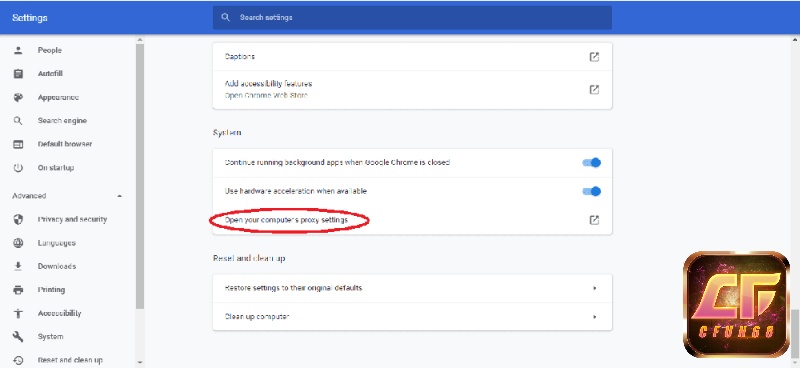800x368 pixels.
Task: Open Captions external link icon
Action: point(594,57)
